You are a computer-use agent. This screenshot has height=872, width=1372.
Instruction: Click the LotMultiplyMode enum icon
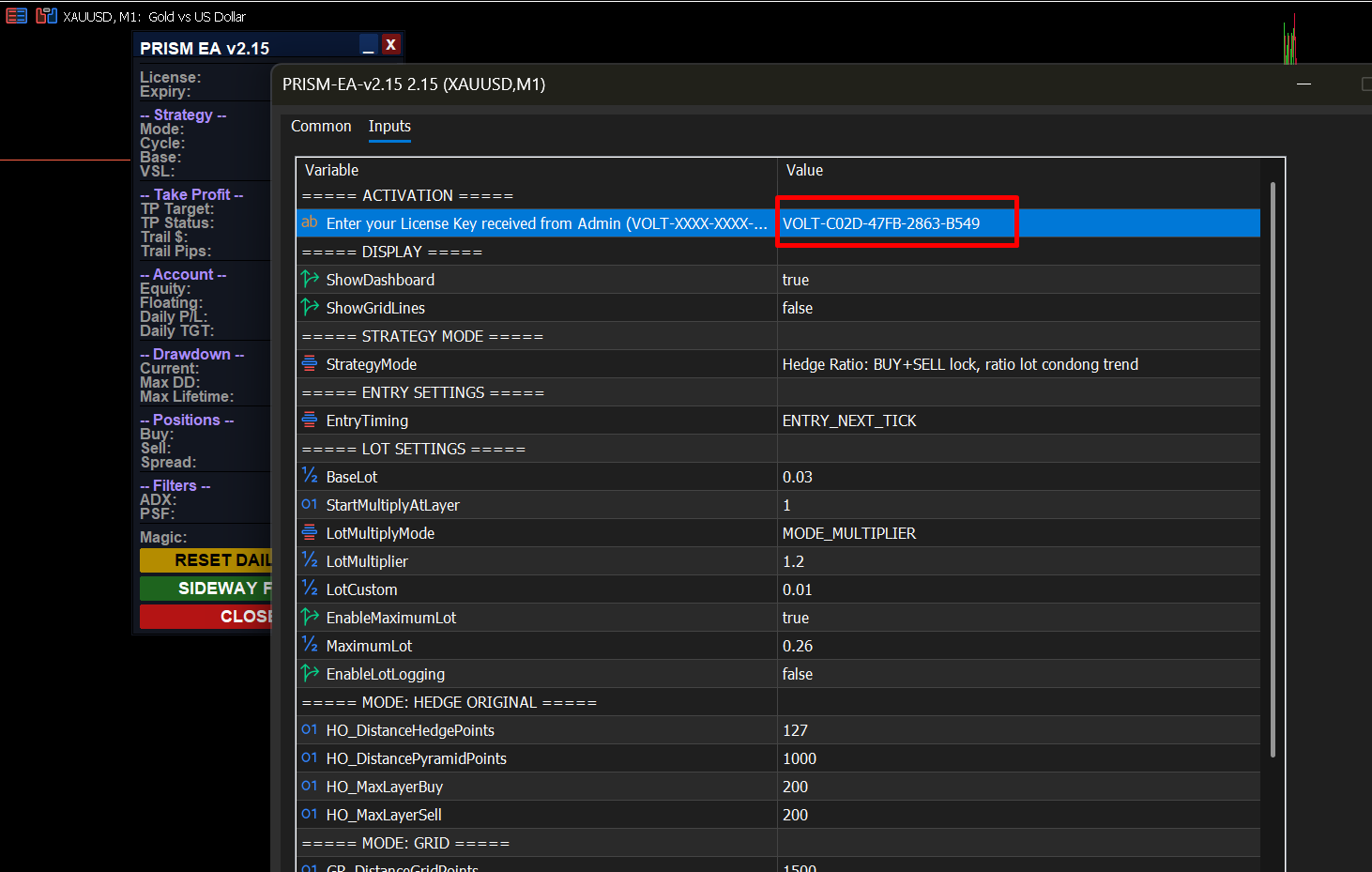[x=310, y=532]
